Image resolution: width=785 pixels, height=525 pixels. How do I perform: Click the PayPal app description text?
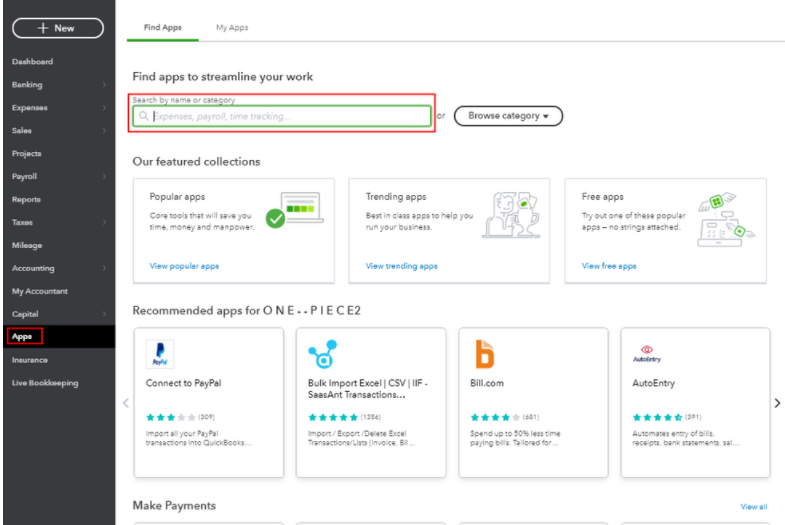[198, 438]
